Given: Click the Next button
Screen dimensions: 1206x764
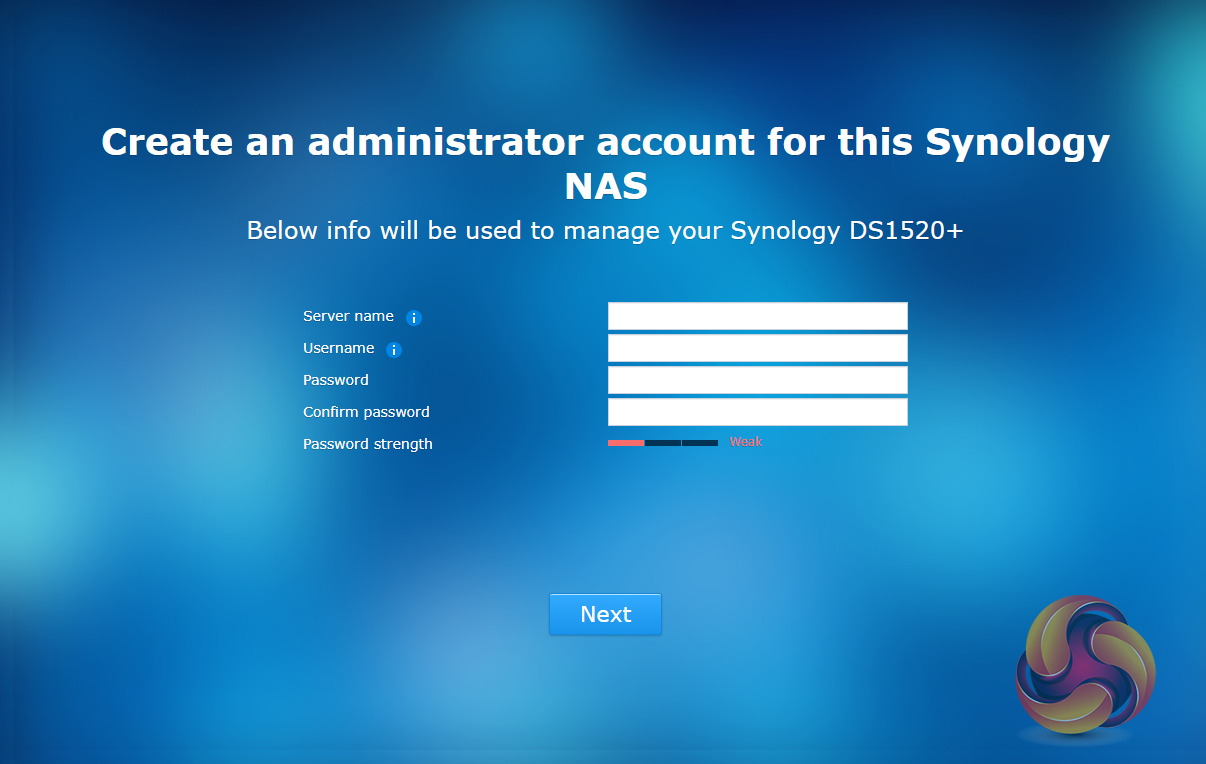Looking at the screenshot, I should click(x=605, y=614).
